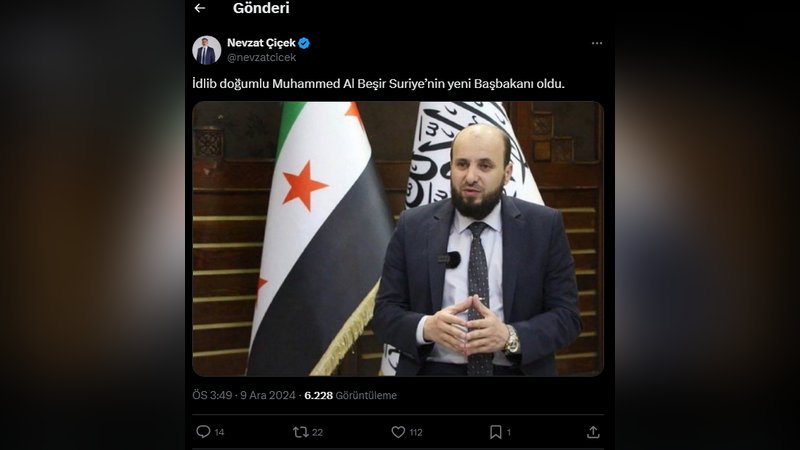Image resolution: width=800 pixels, height=450 pixels.
Task: Click the share upload icon
Action: click(593, 432)
